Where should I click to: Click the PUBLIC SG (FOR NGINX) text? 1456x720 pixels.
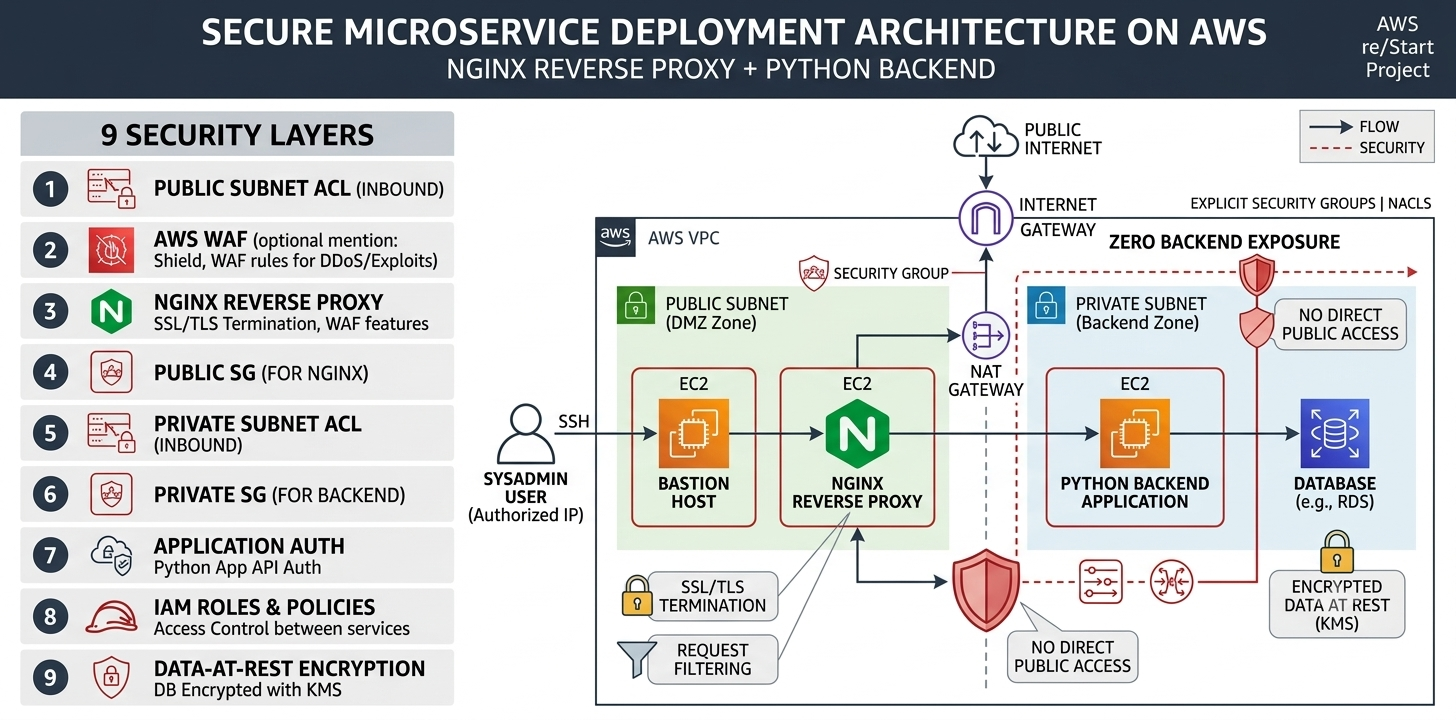click(x=261, y=373)
